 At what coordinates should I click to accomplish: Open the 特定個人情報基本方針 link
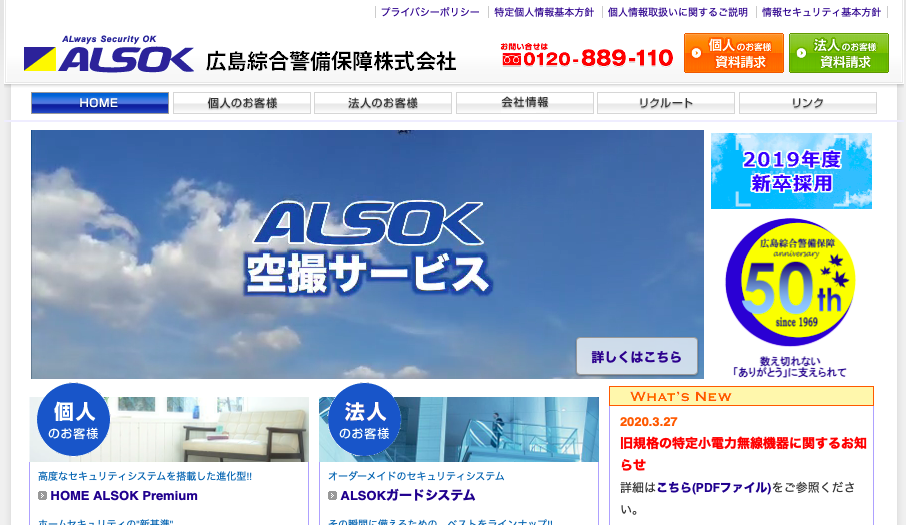544,12
